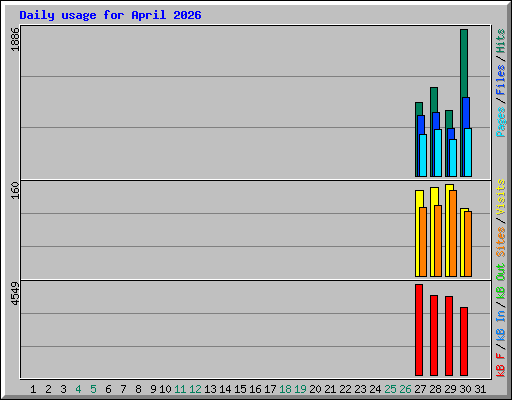Click day 31 on the x-axis
Viewport: 512px width, 400px height.
point(480,389)
